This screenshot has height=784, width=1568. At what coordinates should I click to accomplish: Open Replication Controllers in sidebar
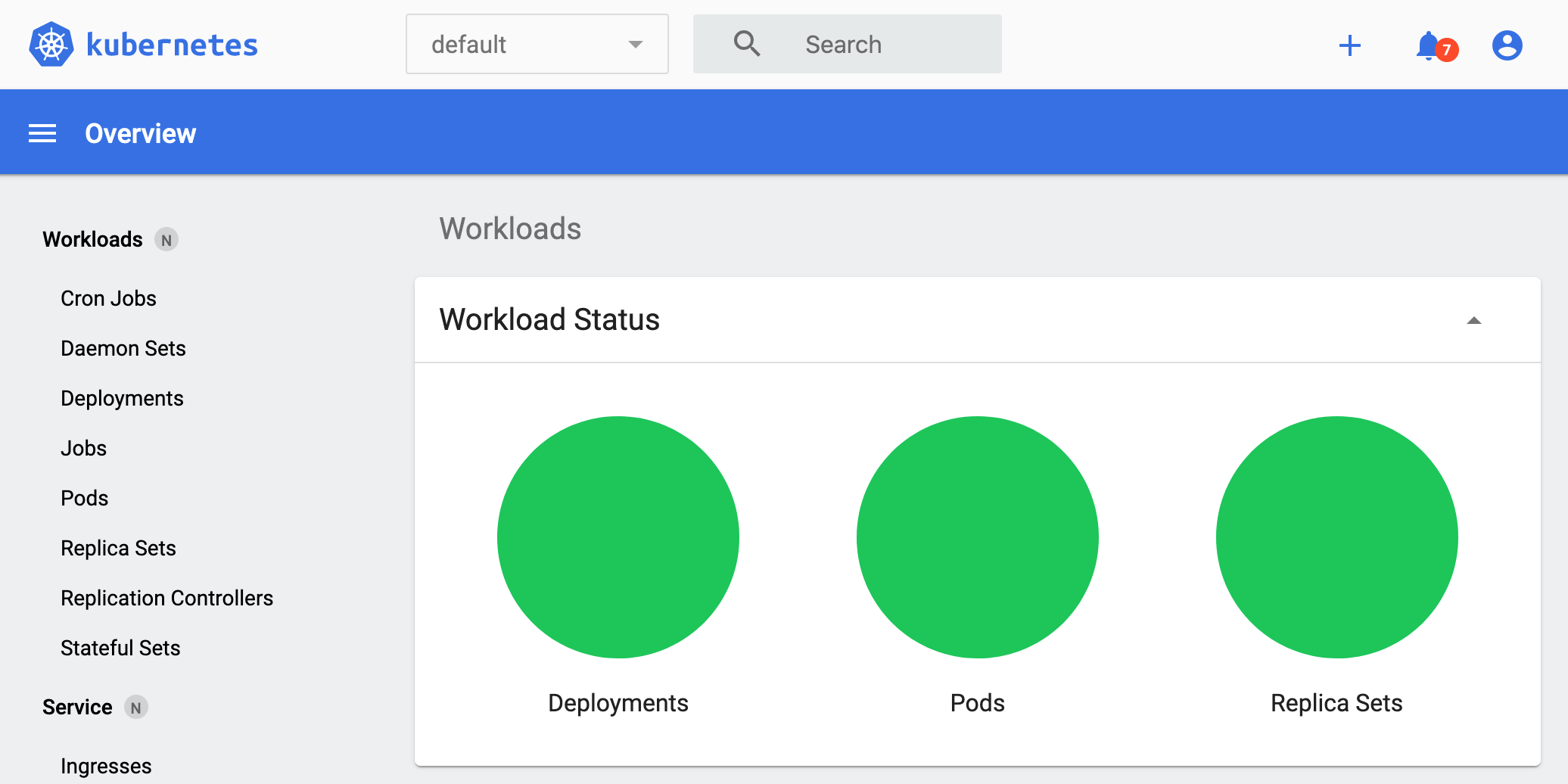coord(166,598)
